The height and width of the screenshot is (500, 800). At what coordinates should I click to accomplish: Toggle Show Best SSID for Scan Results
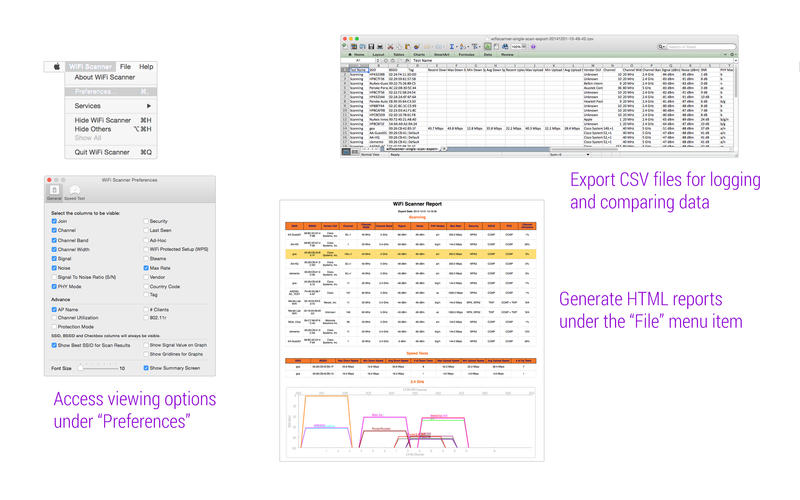tap(54, 345)
